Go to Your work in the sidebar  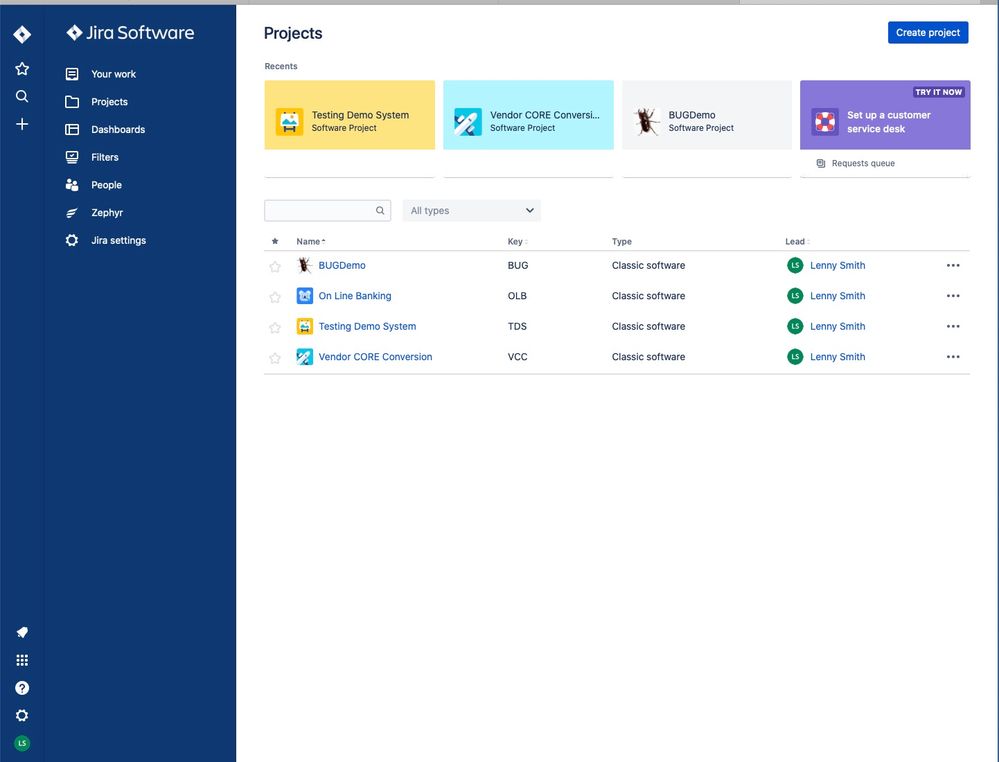(x=113, y=74)
